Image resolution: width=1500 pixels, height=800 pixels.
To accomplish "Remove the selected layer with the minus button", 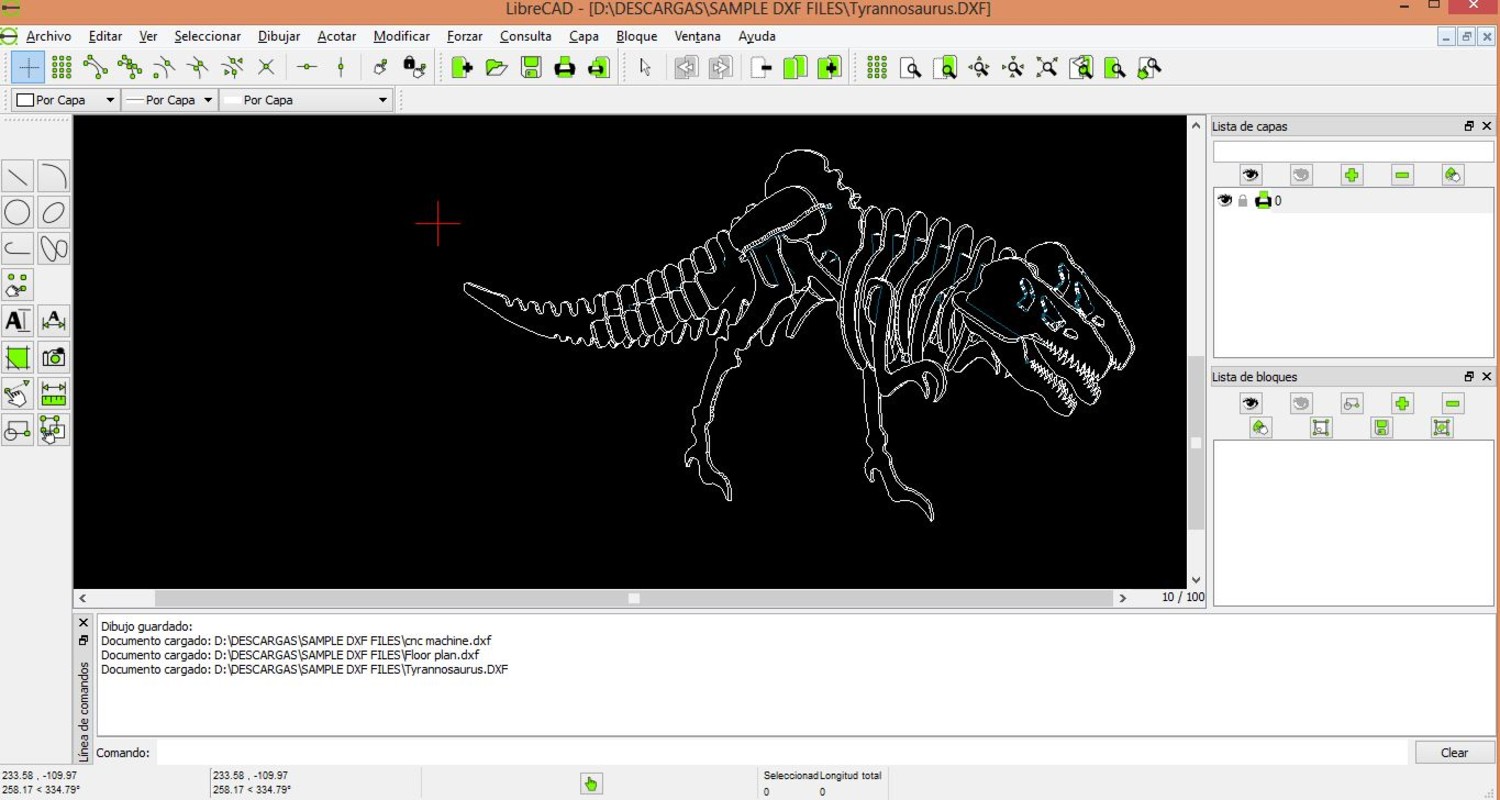I will [x=1402, y=174].
